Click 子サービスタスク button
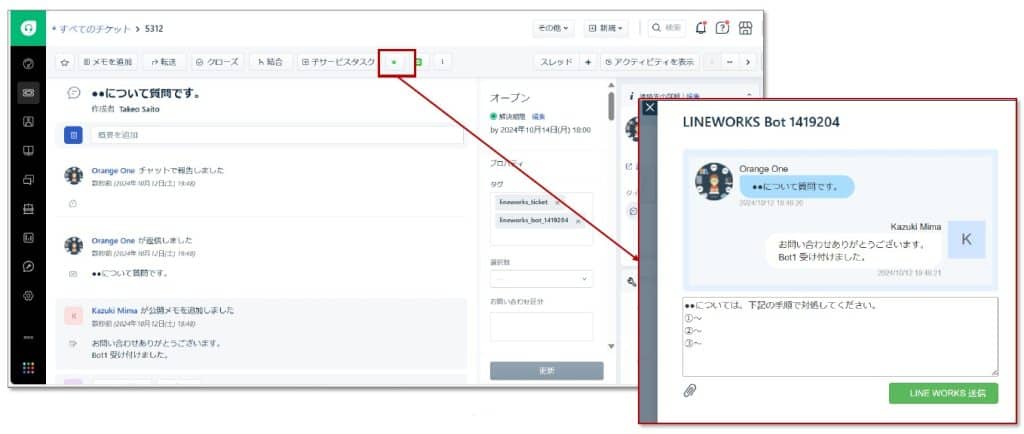The height and width of the screenshot is (434, 1024). pyautogui.click(x=338, y=62)
